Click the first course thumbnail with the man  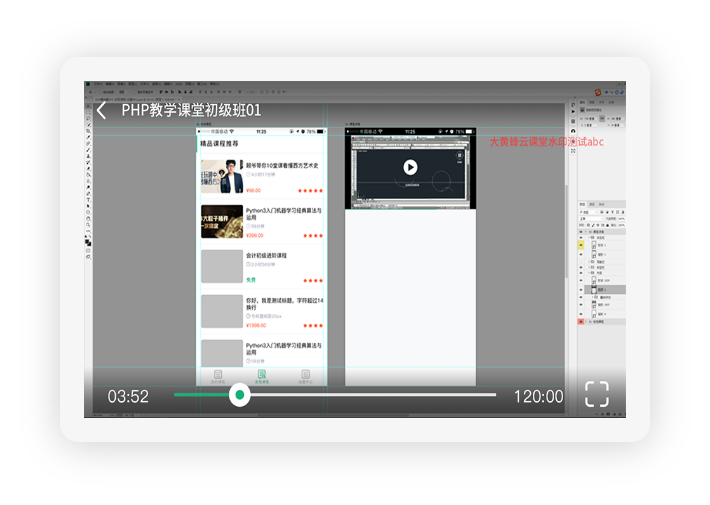(x=221, y=176)
